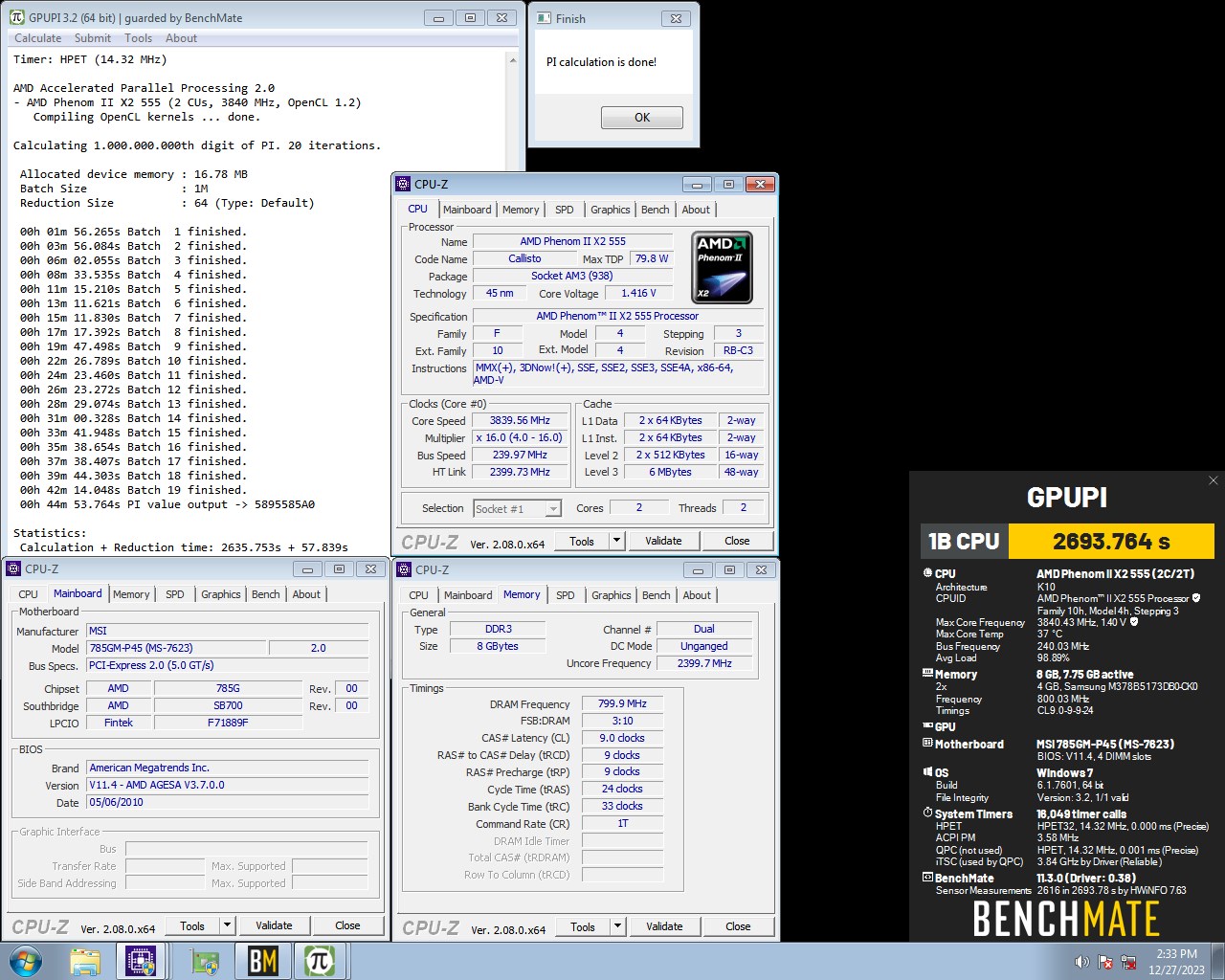
Task: Open About tab in Memory CPU-Z window
Action: point(697,595)
